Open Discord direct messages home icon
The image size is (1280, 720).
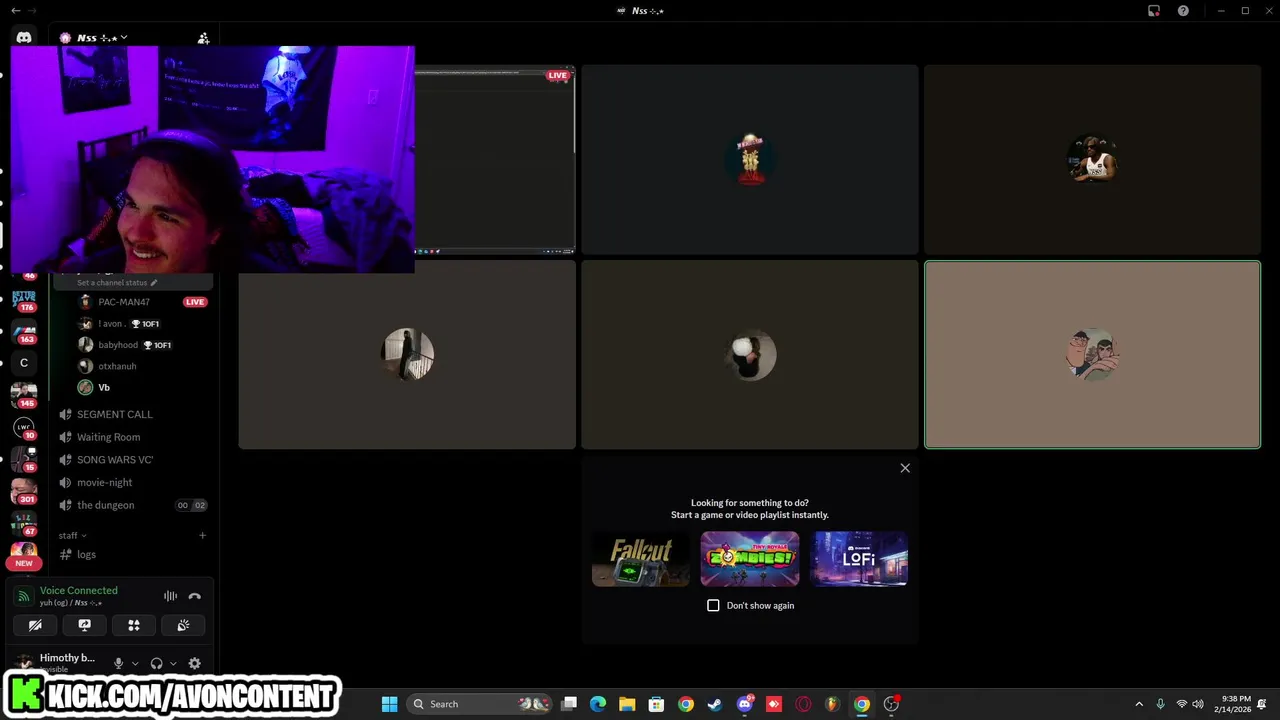click(x=24, y=37)
